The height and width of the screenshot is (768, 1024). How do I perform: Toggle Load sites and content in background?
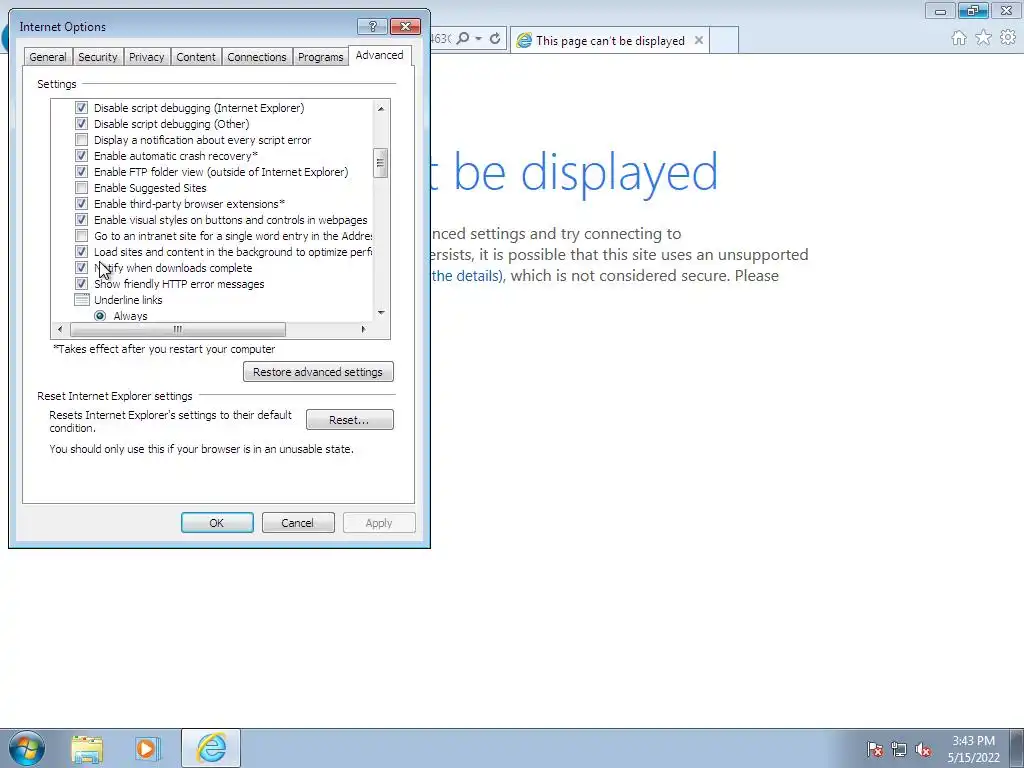coord(81,251)
